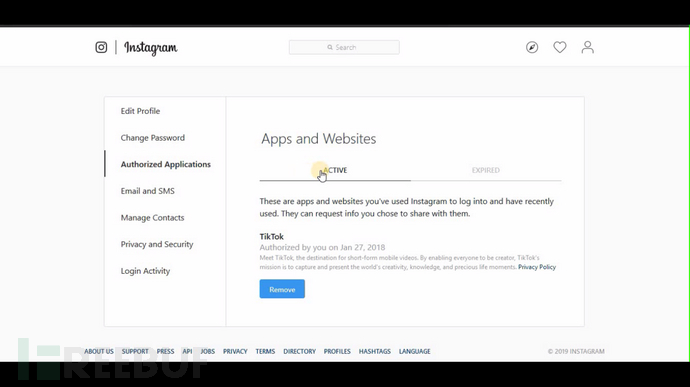The image size is (690, 387).
Task: Switch to the Active tab
Action: [335, 170]
